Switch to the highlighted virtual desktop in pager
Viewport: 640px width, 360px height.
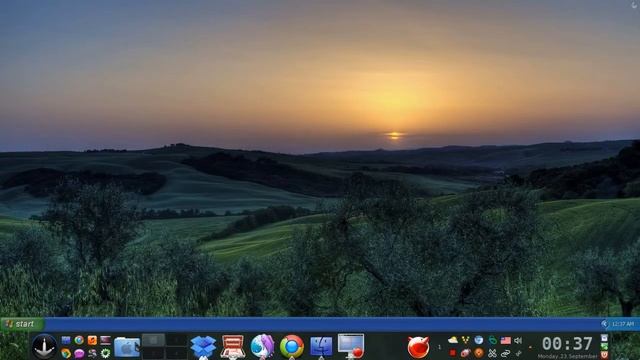153,340
